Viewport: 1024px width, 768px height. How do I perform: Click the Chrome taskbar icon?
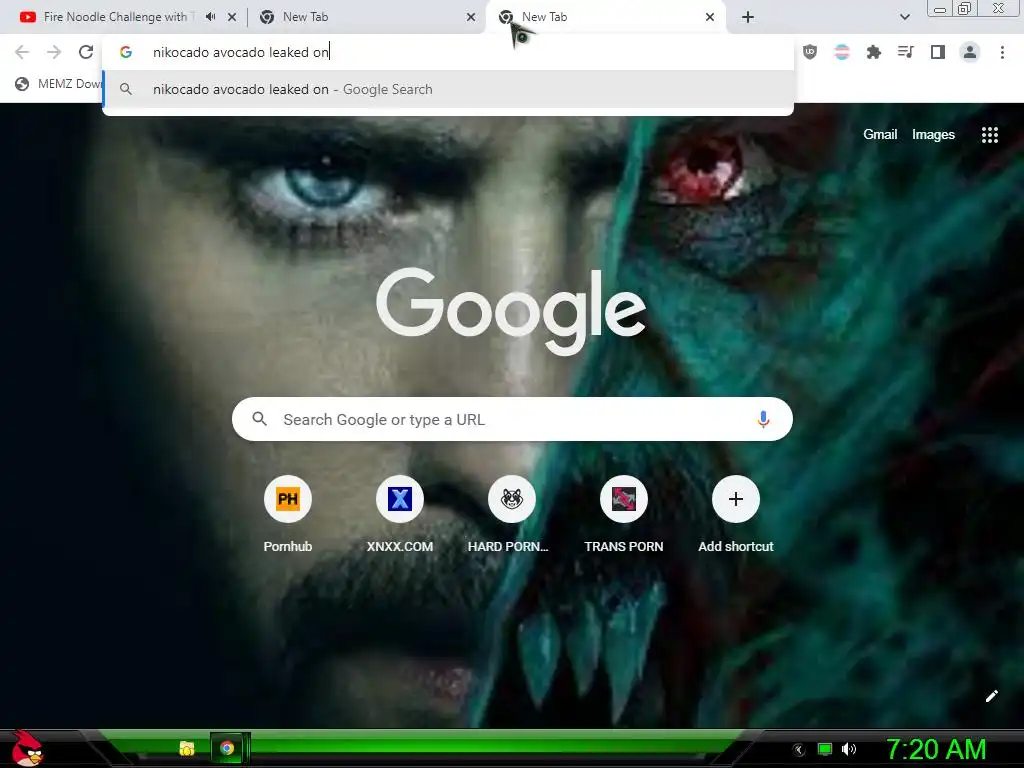pos(227,748)
